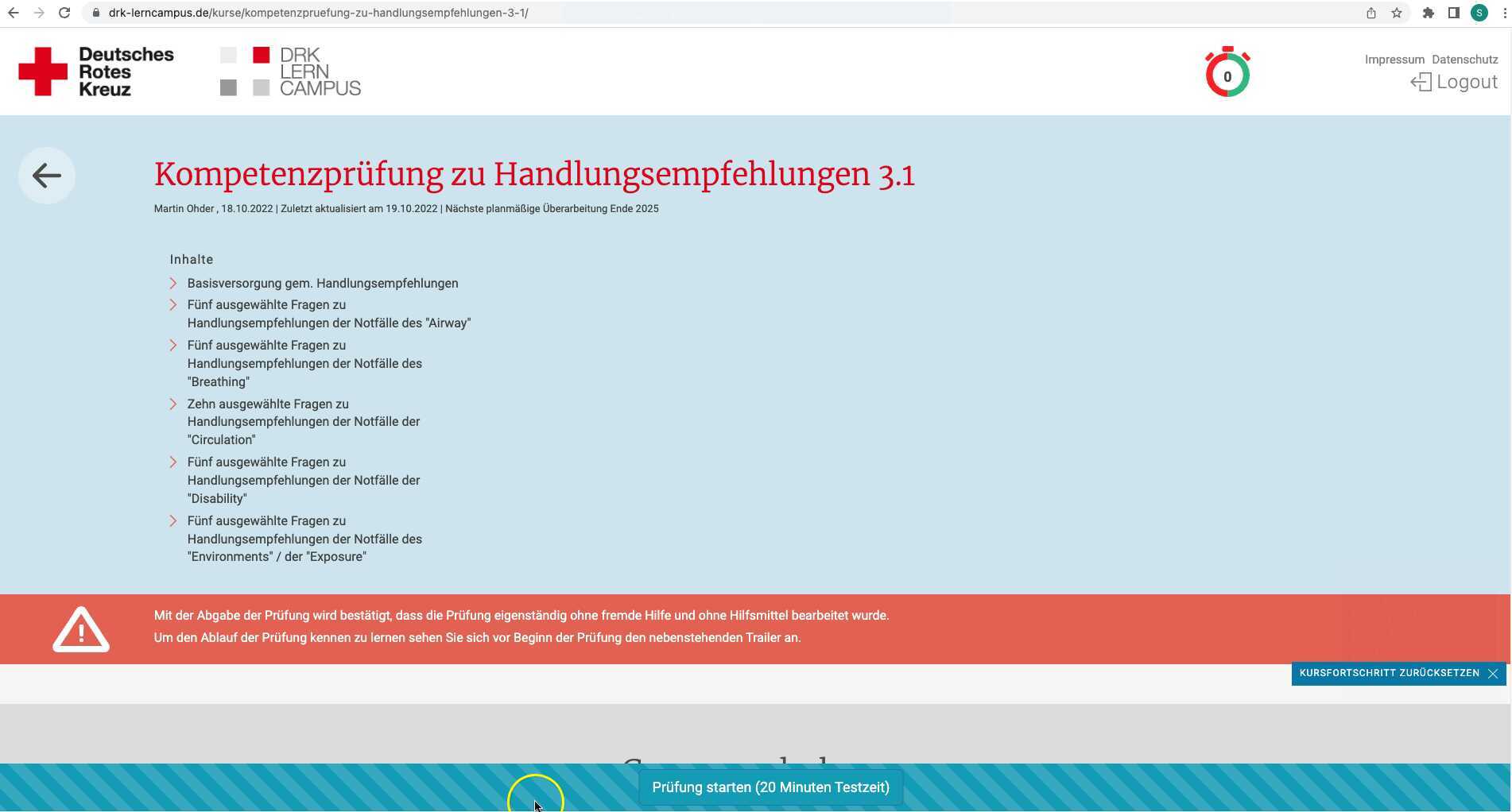Click the back arrow circle button

point(46,175)
